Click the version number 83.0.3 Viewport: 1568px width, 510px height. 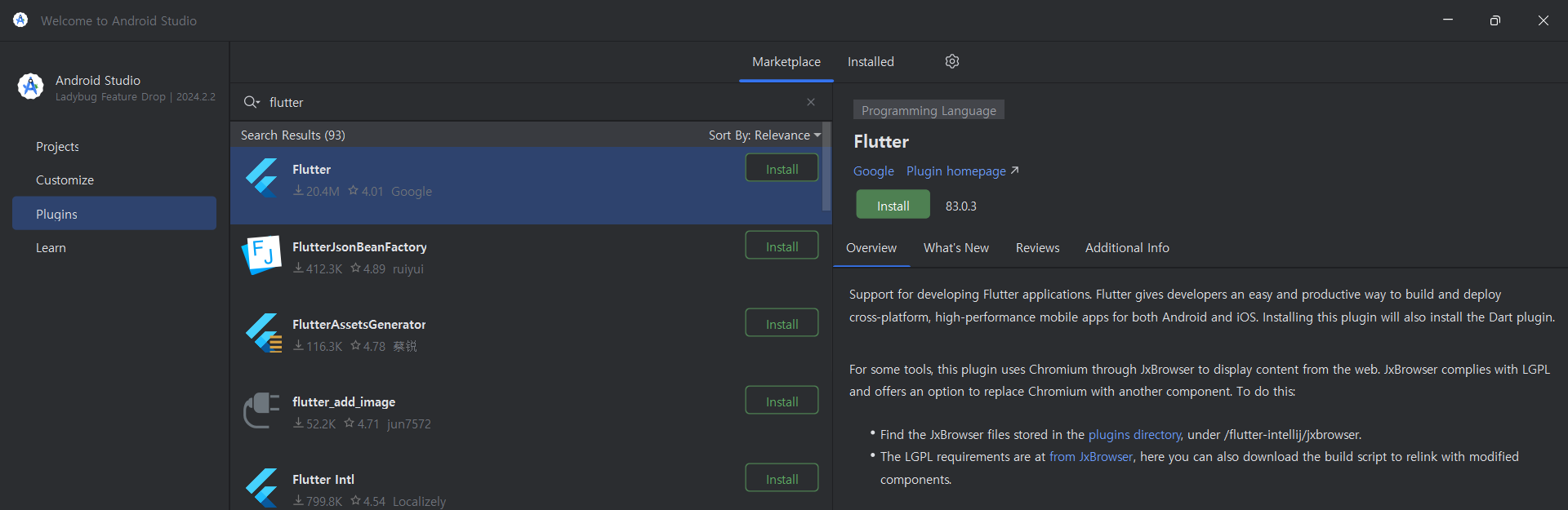click(x=961, y=206)
